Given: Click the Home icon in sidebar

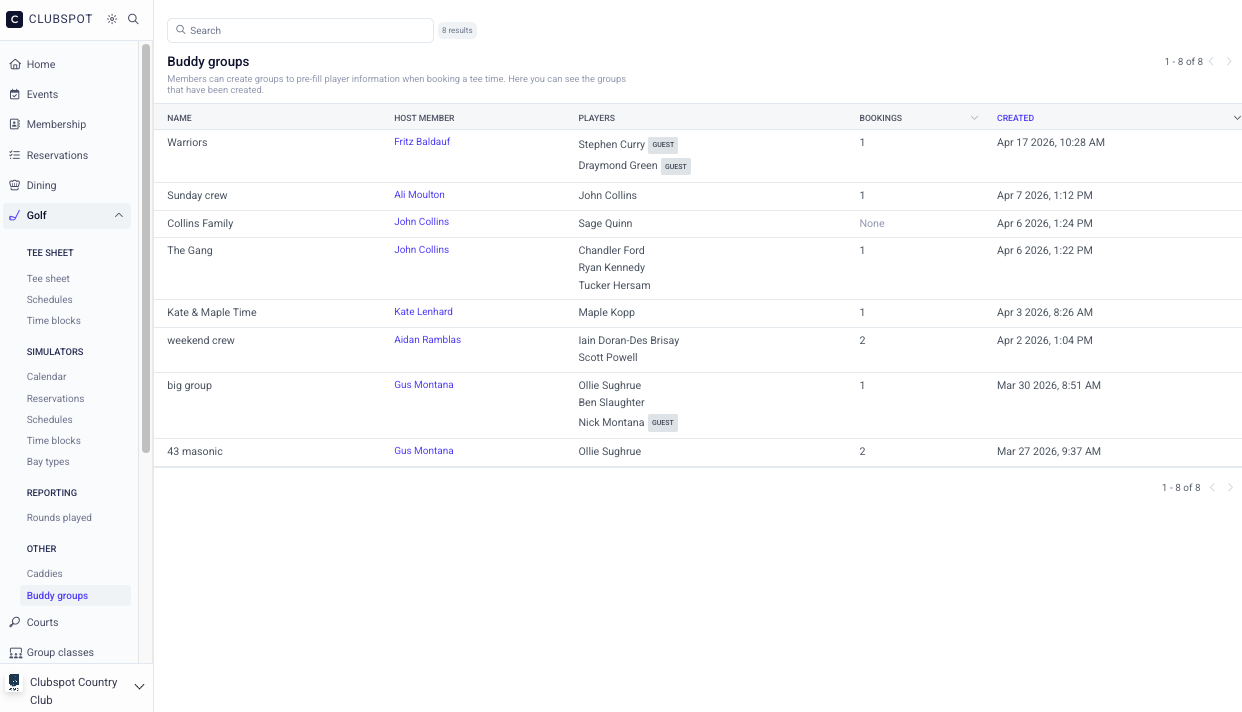Looking at the screenshot, I should 15,64.
